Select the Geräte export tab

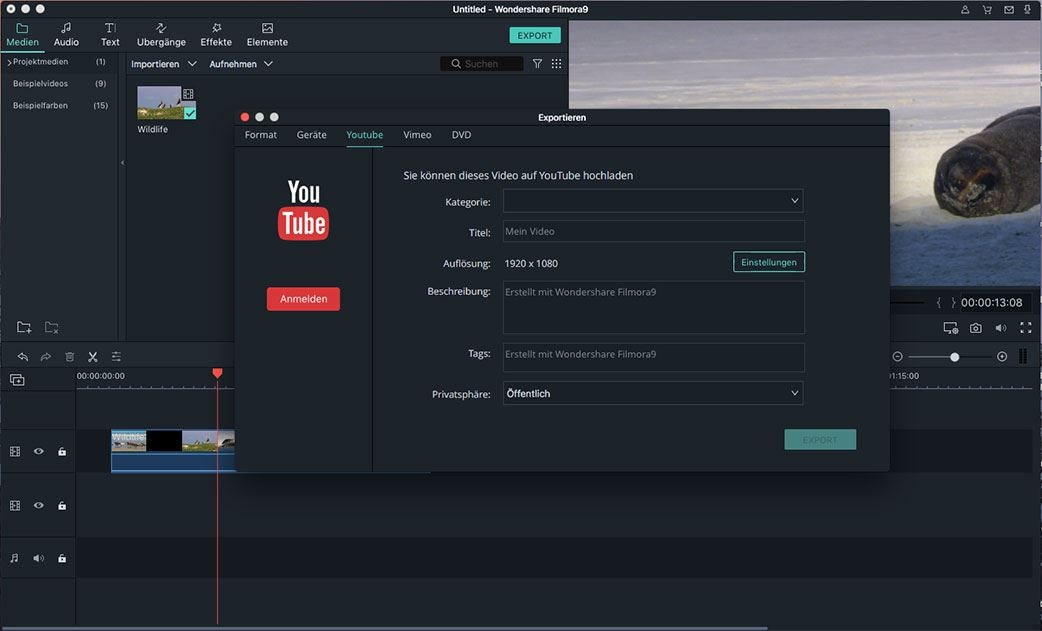click(312, 135)
